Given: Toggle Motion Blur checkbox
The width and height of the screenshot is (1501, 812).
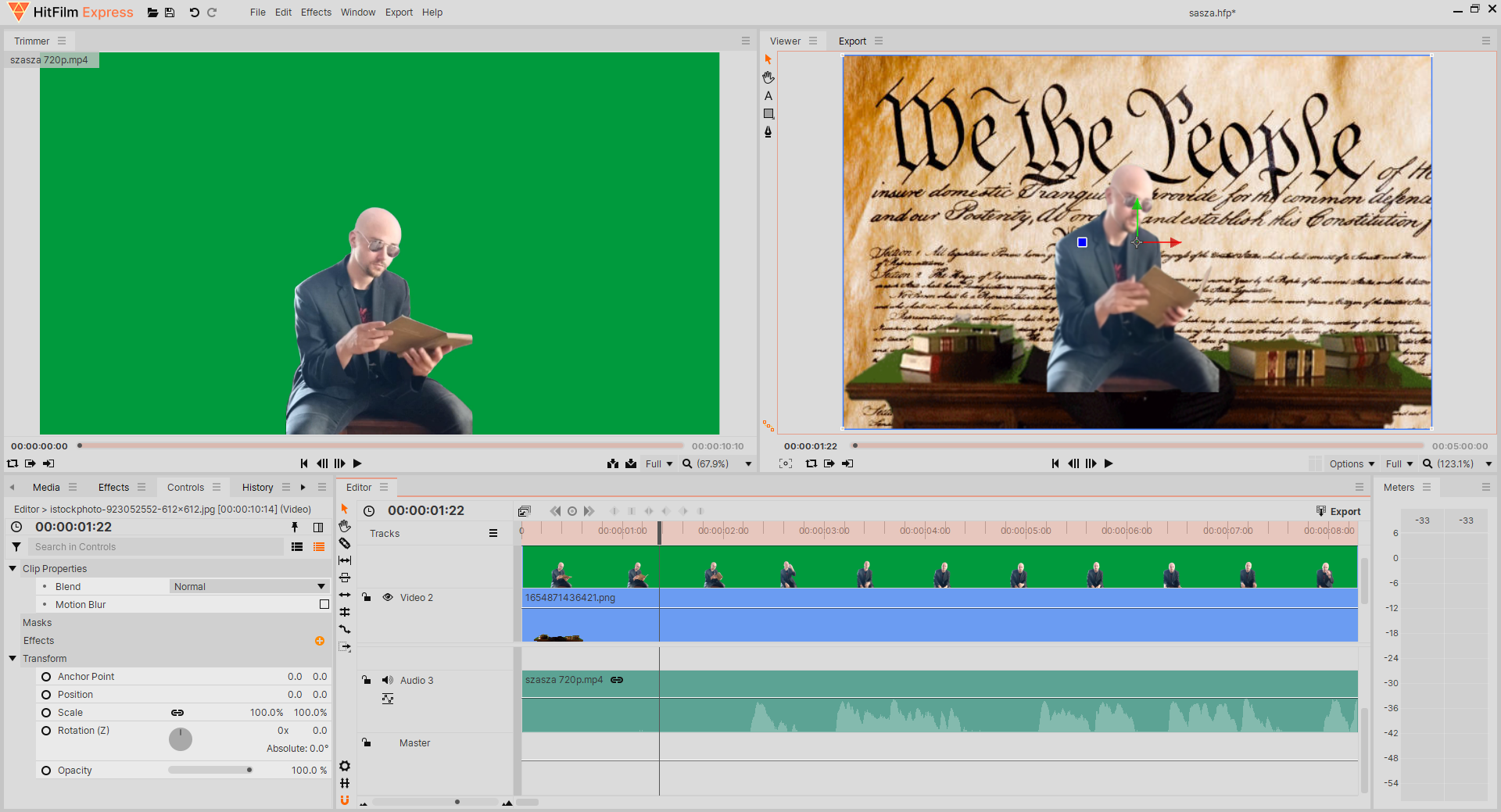Looking at the screenshot, I should tap(324, 604).
